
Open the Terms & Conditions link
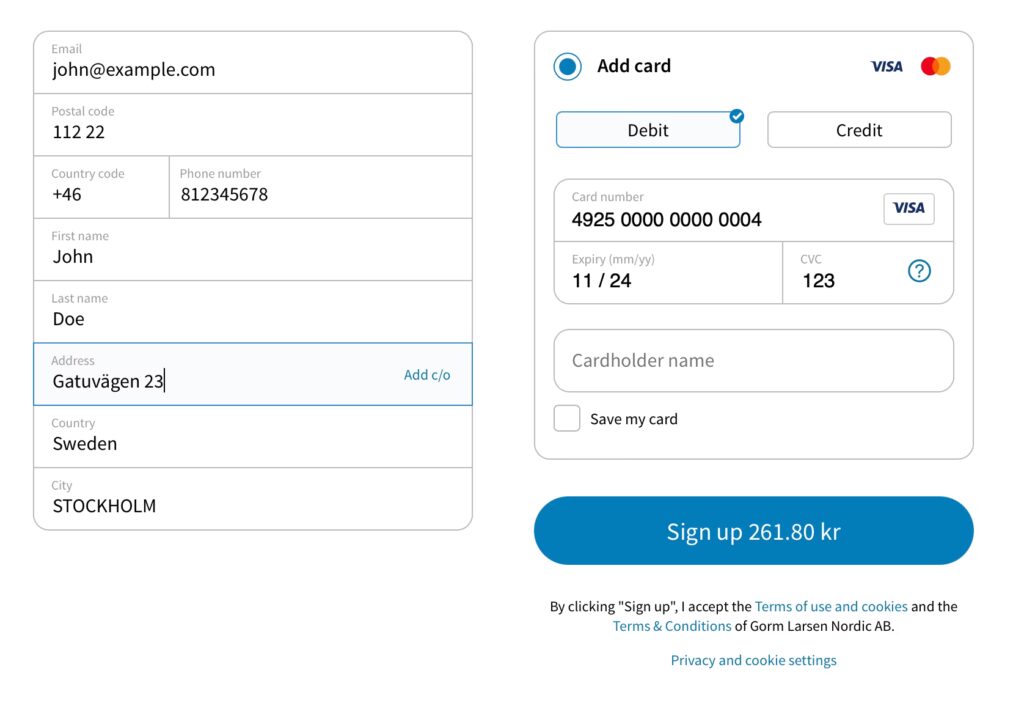click(672, 626)
